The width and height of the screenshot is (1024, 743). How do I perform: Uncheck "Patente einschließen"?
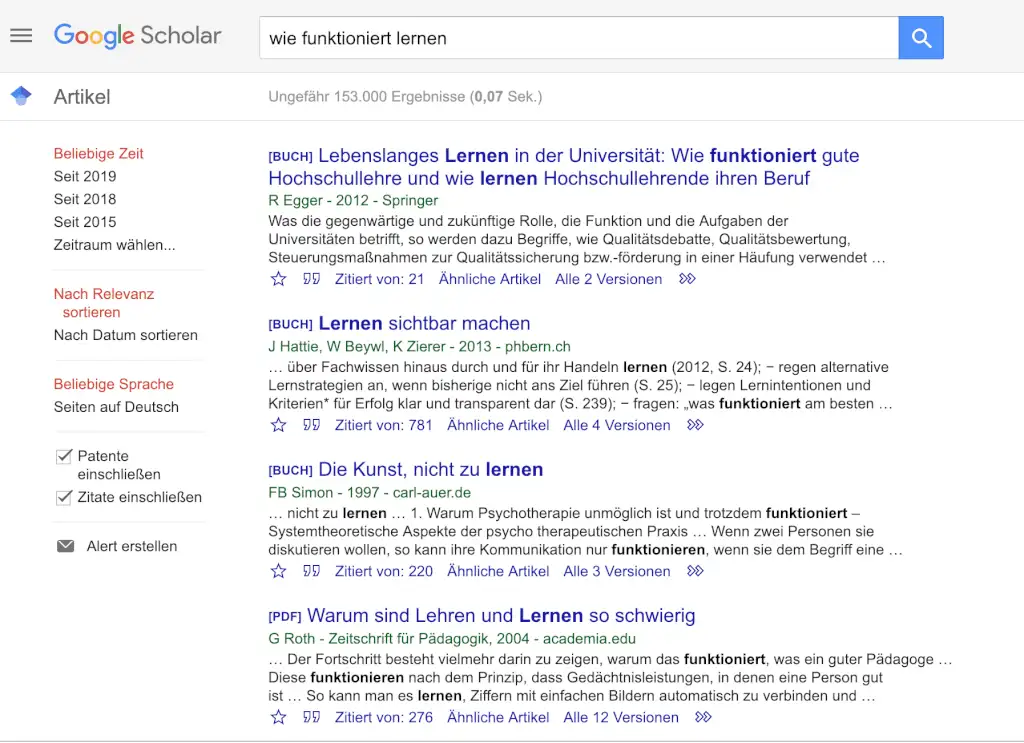[x=63, y=456]
